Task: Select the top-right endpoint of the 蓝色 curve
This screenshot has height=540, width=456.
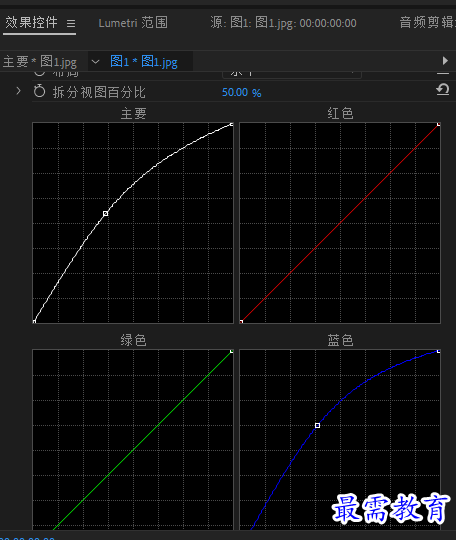Action: point(438,351)
